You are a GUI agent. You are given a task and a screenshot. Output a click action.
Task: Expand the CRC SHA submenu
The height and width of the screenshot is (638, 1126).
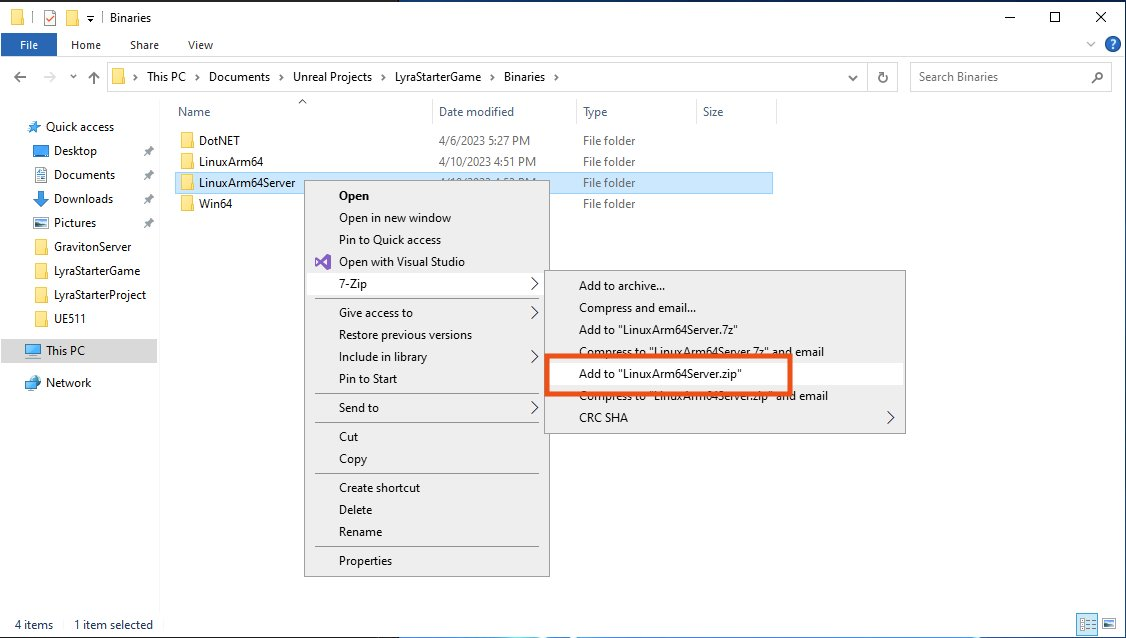[725, 417]
